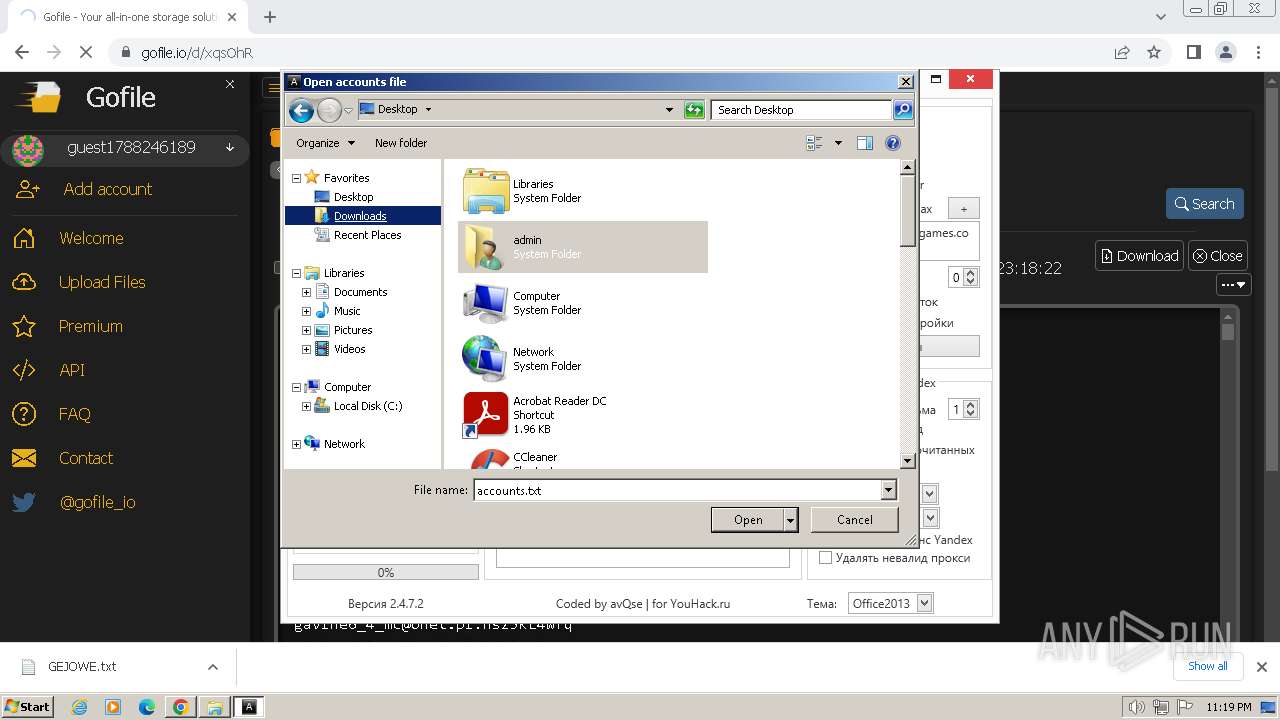Open Welcome in the Gofile sidebar

(x=91, y=238)
